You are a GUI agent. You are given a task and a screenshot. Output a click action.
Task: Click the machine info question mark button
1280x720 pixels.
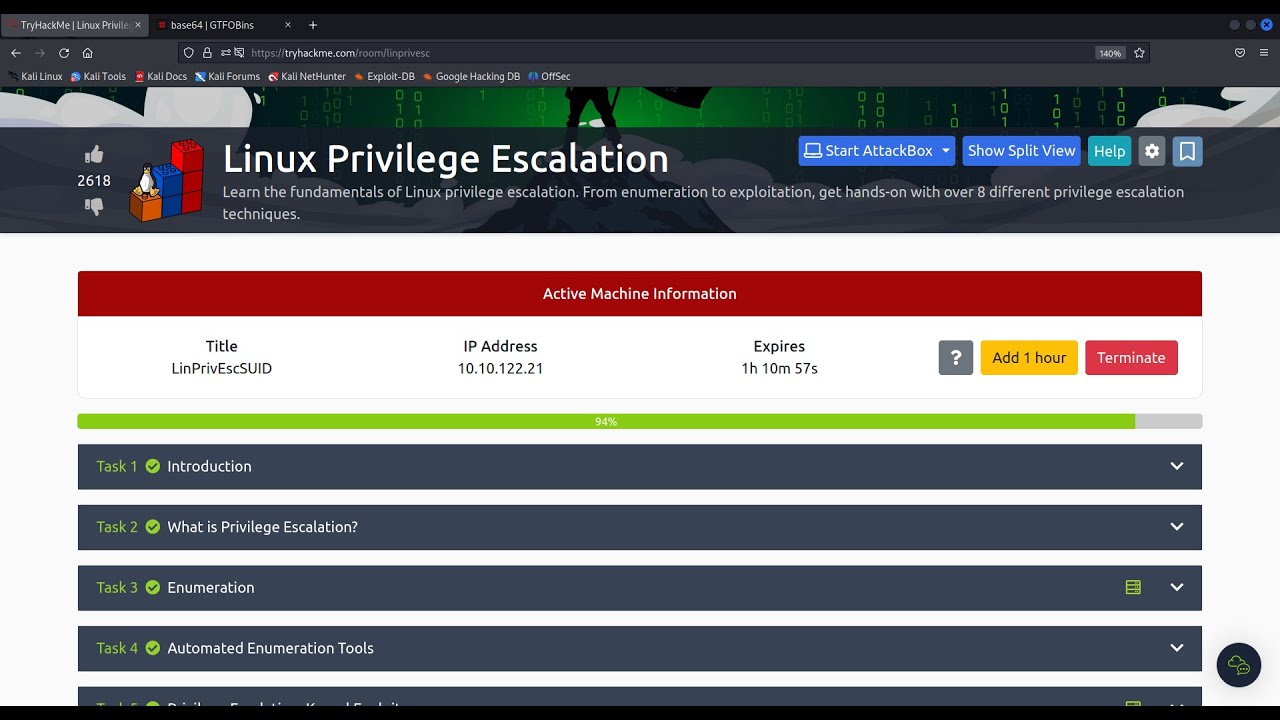click(956, 358)
